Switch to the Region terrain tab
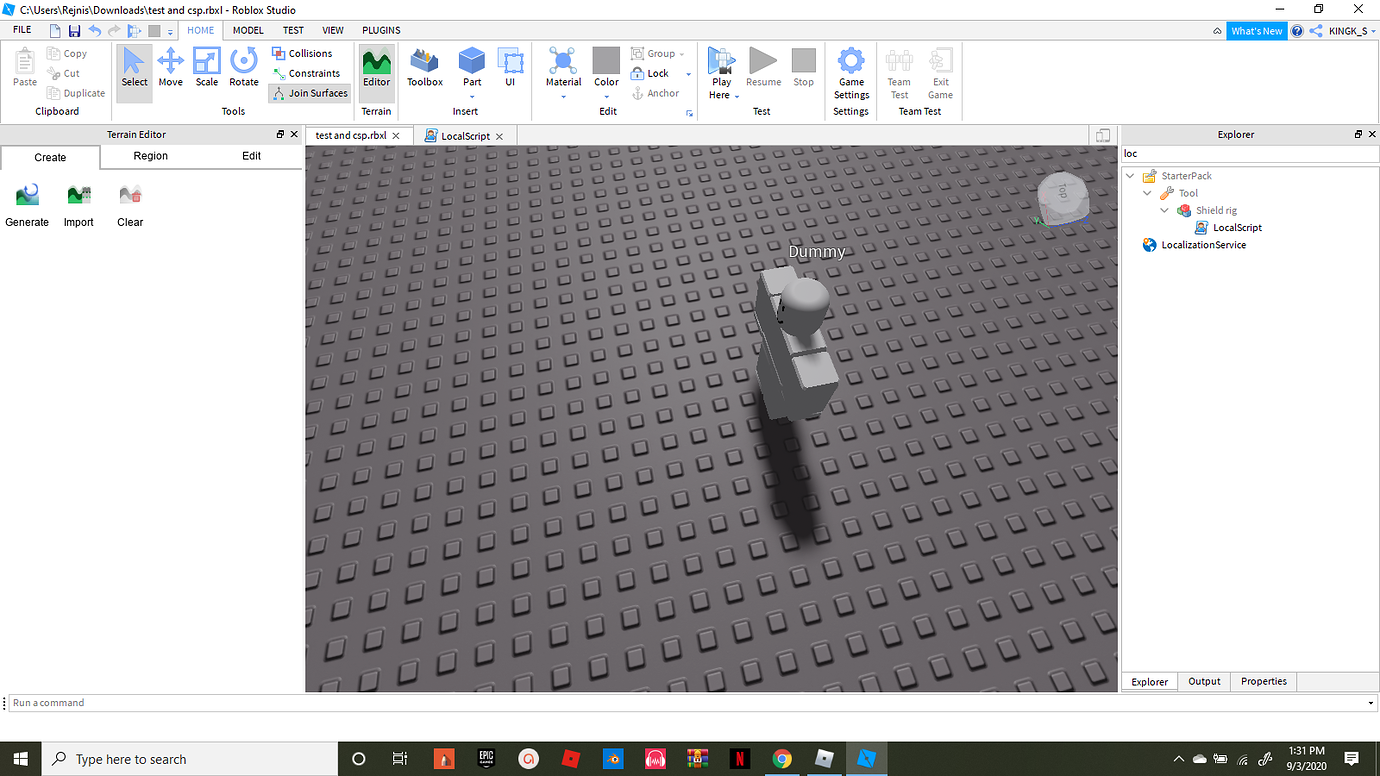This screenshot has width=1380, height=776. [x=151, y=156]
